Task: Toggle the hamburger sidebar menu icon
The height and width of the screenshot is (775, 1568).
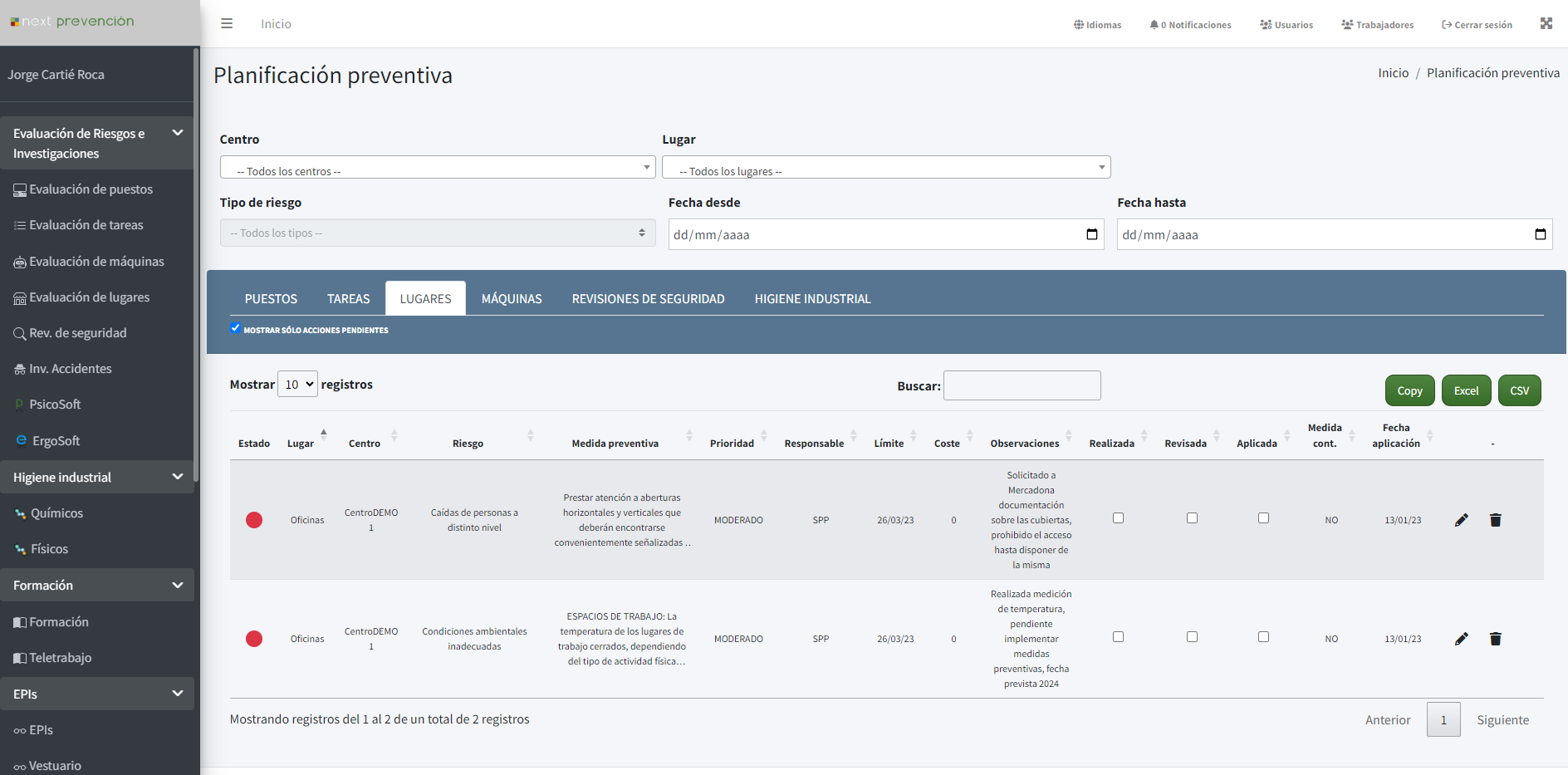Action: click(x=227, y=24)
